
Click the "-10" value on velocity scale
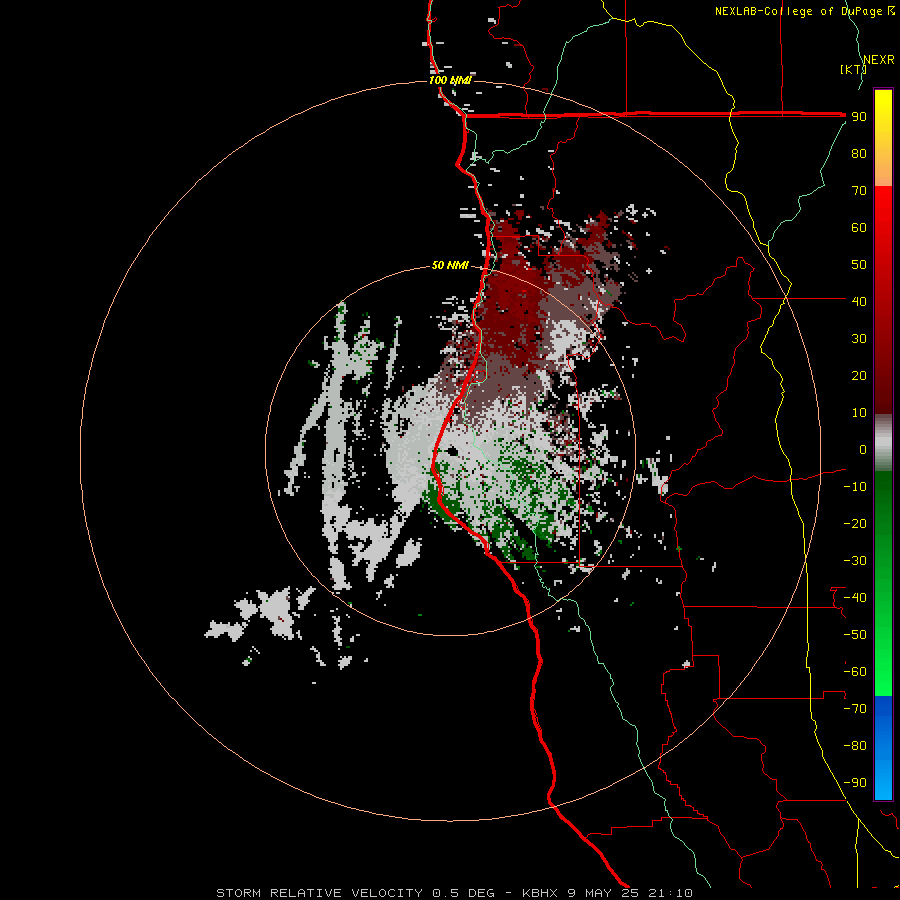coord(855,487)
